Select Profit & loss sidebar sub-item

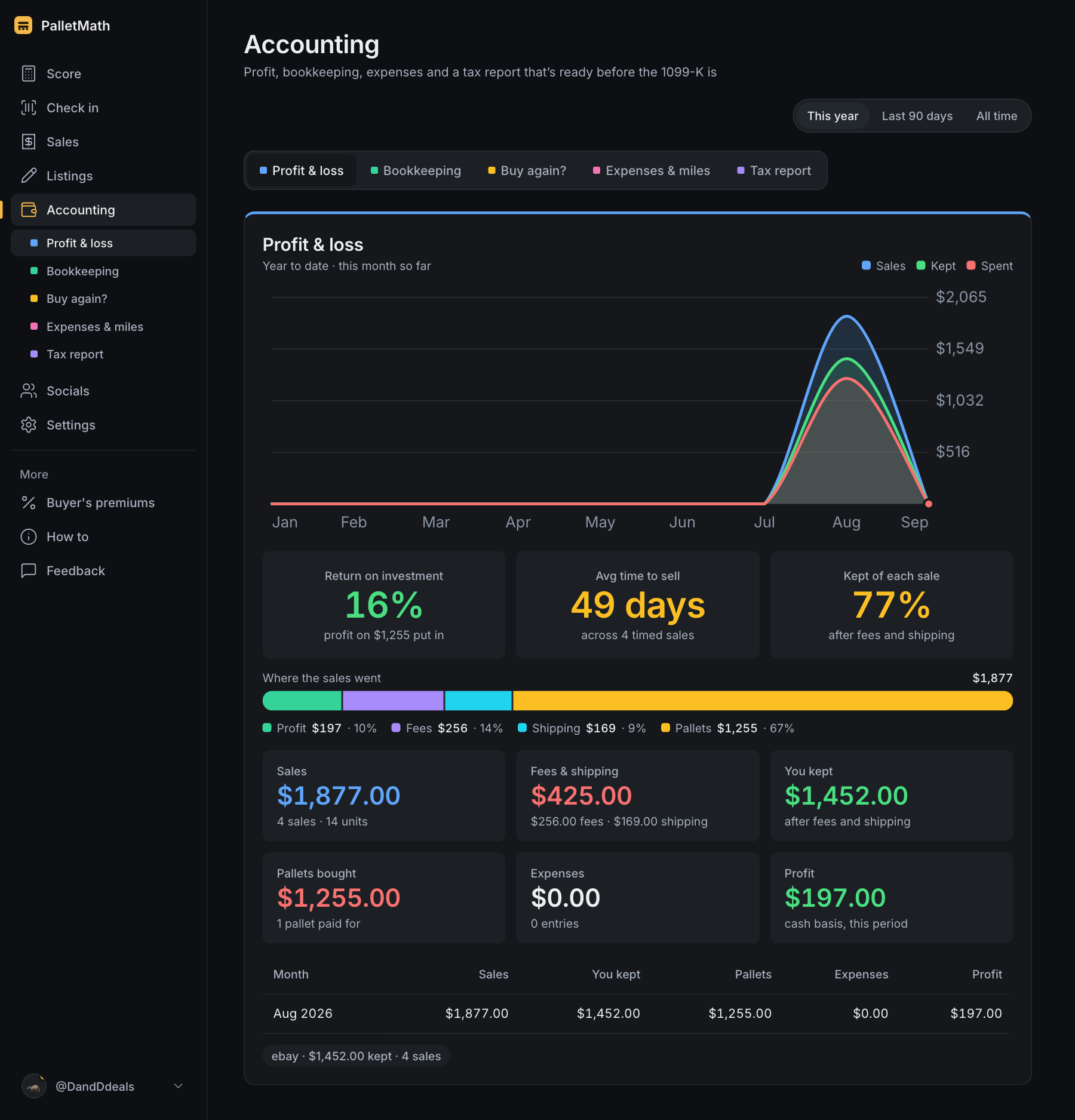(x=103, y=243)
